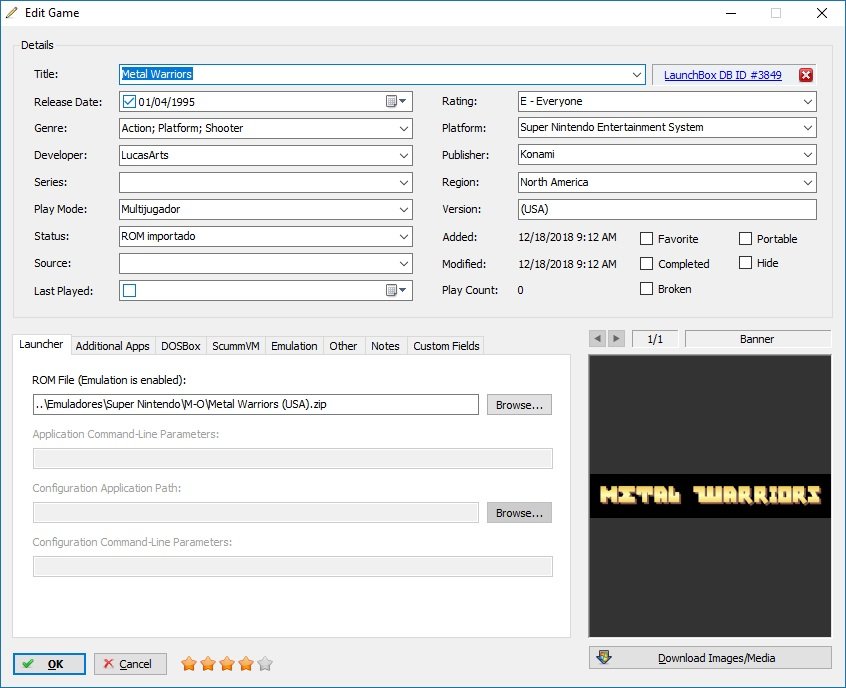Set rating to one star
Screen dimensions: 846x688
tap(189, 664)
